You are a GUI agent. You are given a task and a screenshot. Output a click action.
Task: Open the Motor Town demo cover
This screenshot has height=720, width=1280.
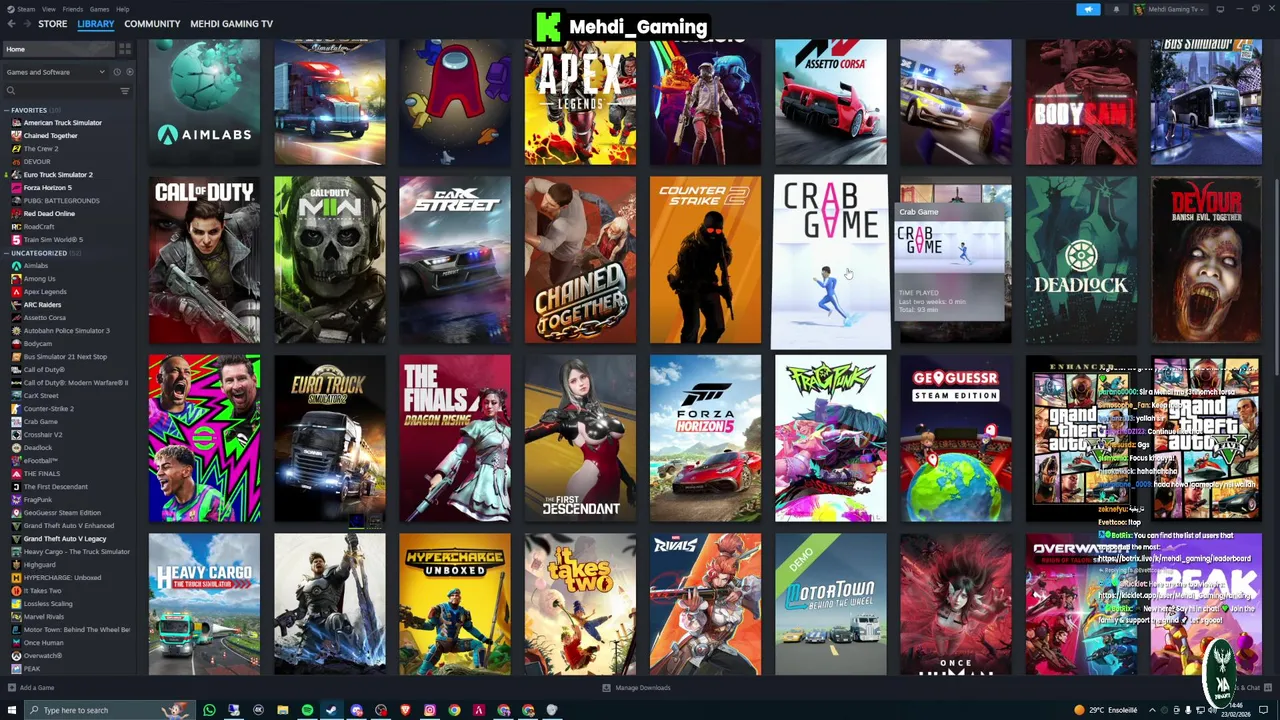[830, 604]
